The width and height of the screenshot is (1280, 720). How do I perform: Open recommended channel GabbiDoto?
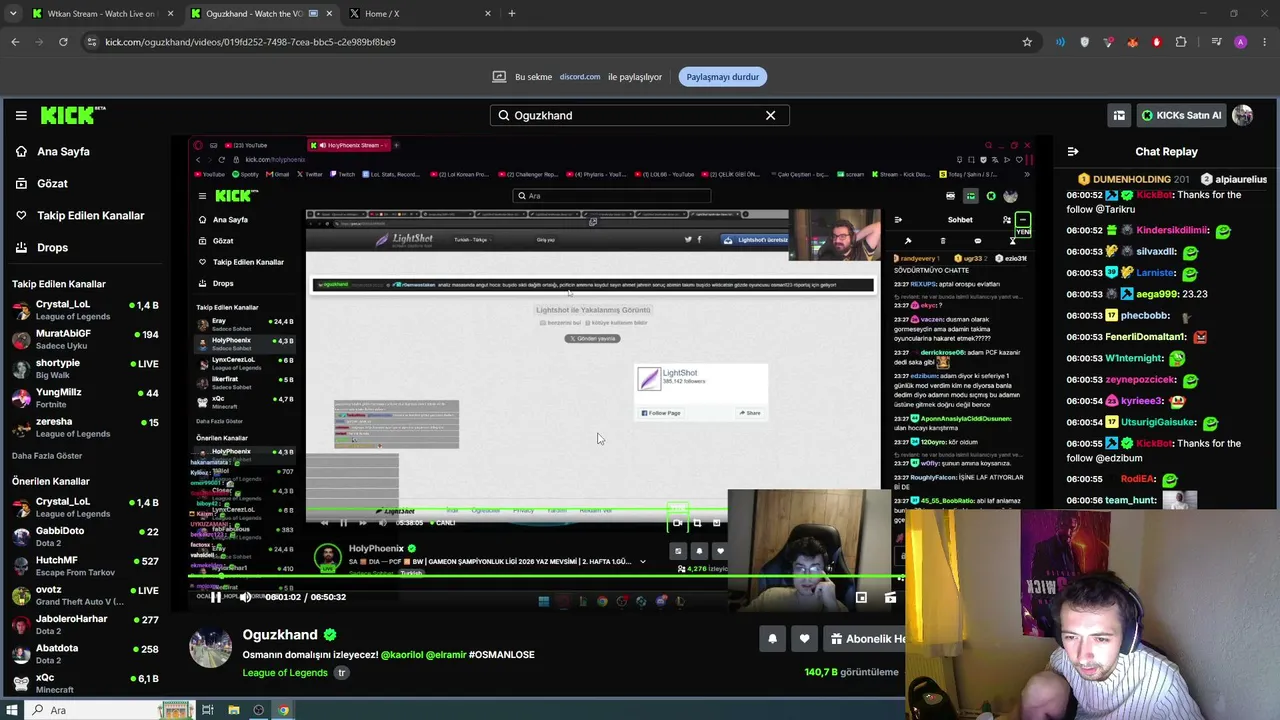click(x=85, y=537)
